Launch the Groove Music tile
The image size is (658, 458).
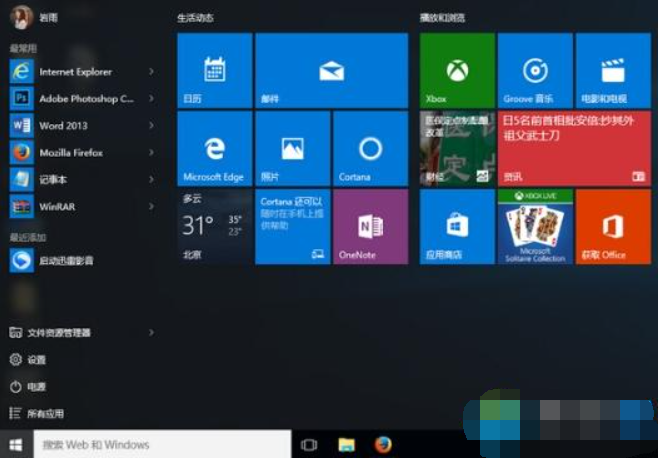[x=535, y=70]
